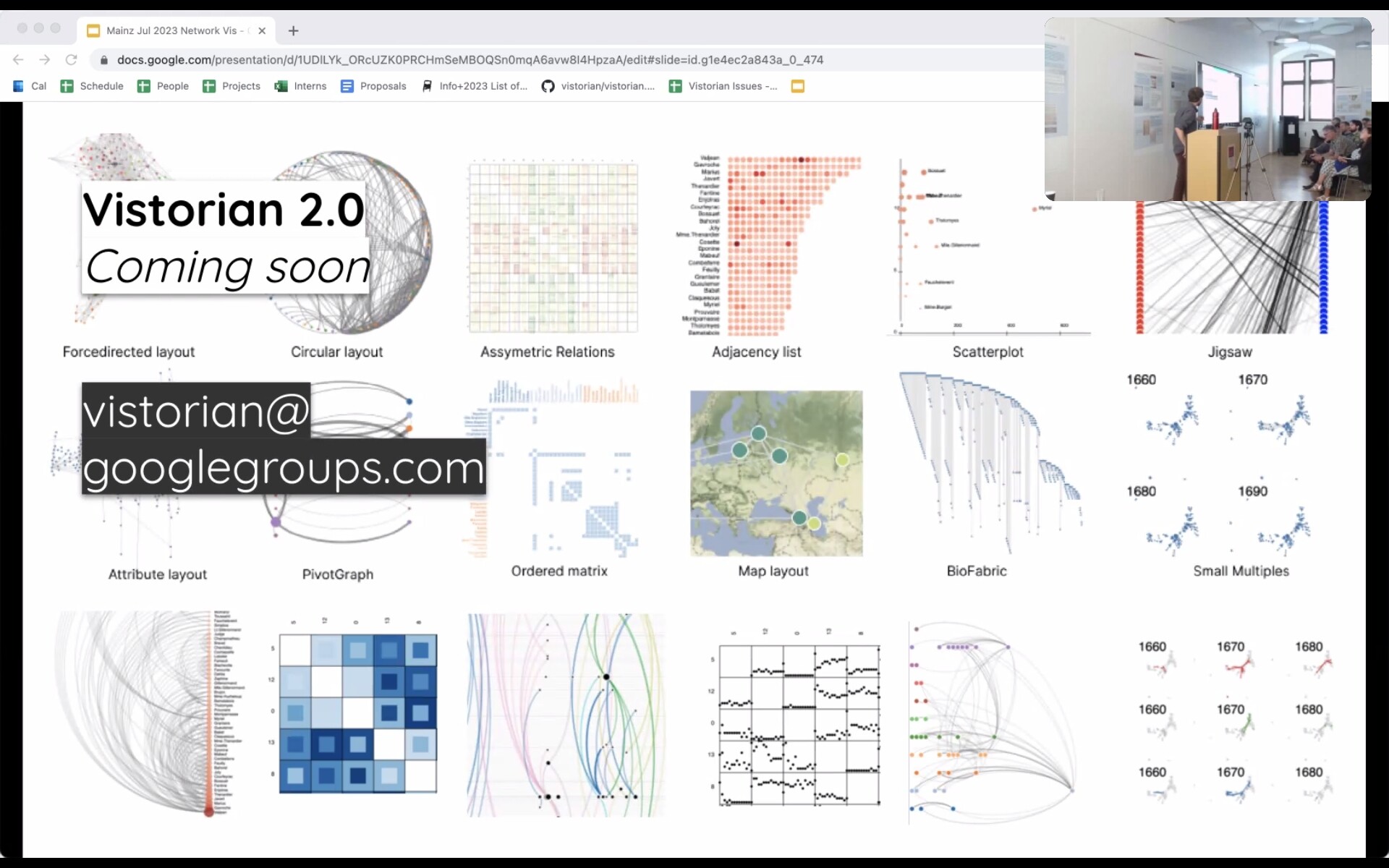Open the Schedule bookmark
The height and width of the screenshot is (868, 1389).
(x=92, y=86)
